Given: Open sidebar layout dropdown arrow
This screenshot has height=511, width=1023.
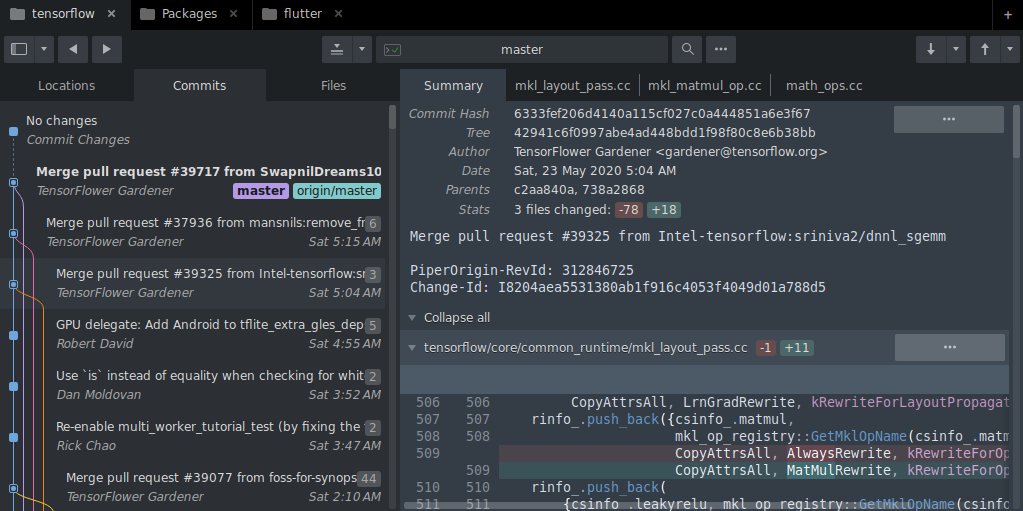Looking at the screenshot, I should (44, 50).
